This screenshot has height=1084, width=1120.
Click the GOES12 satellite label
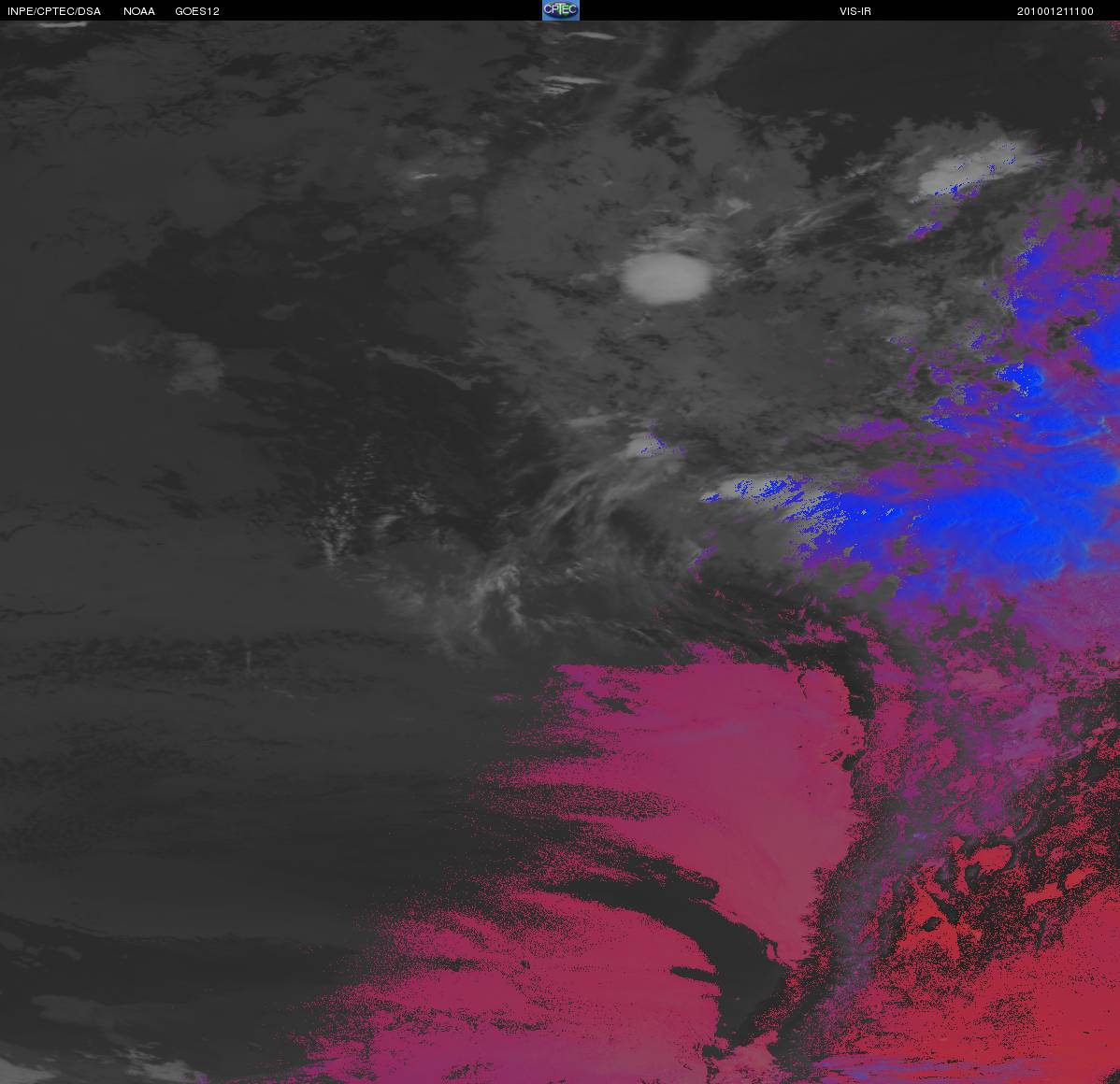point(197,11)
